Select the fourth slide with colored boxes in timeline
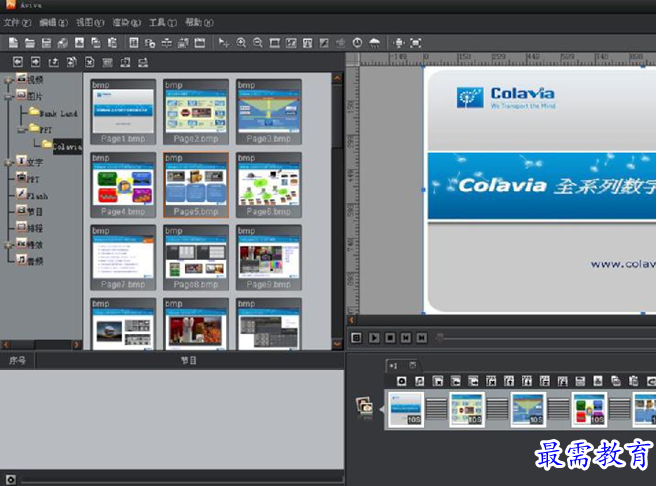 (x=589, y=409)
